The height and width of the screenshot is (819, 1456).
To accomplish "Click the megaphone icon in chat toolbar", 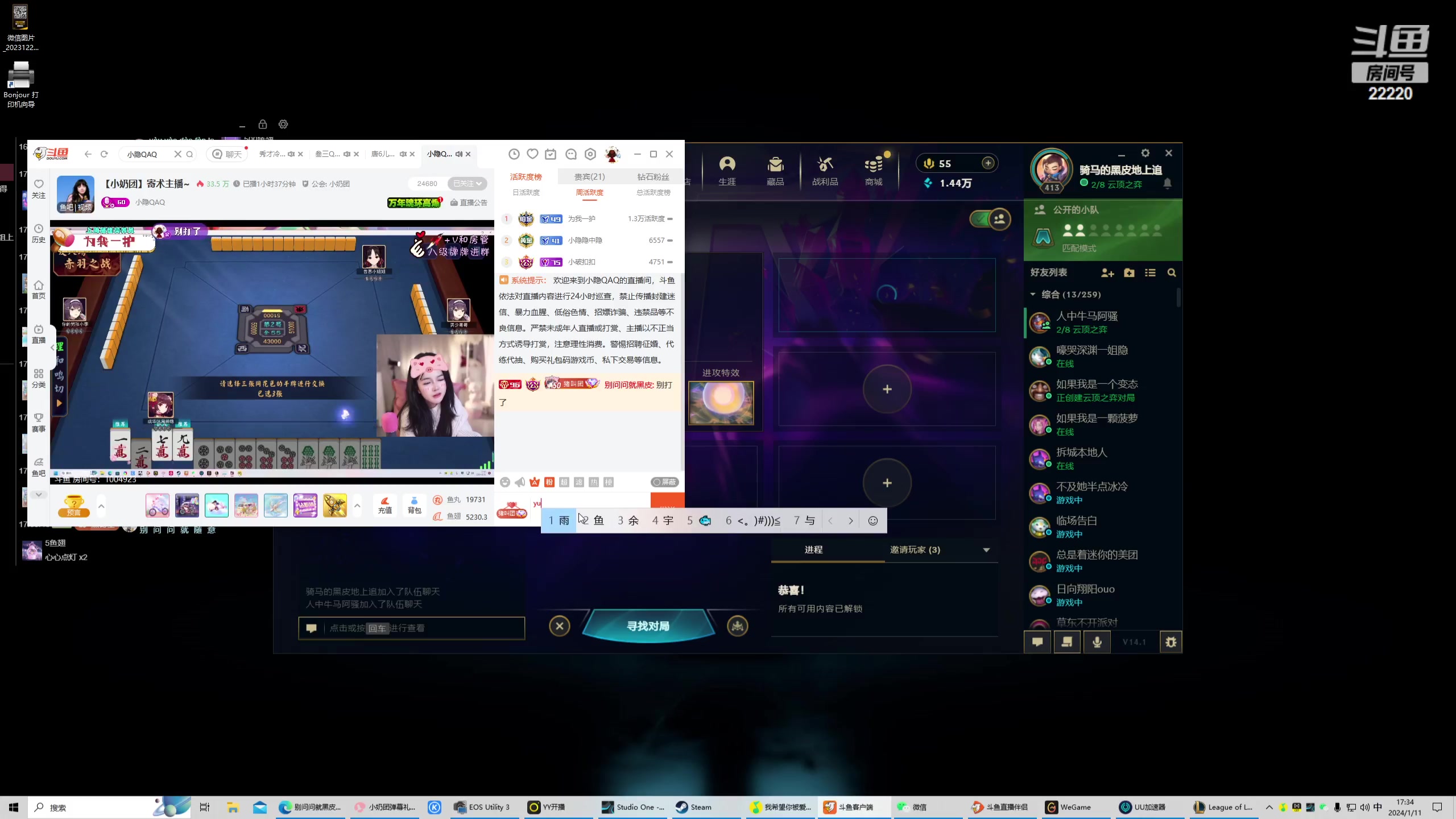I will click(520, 482).
